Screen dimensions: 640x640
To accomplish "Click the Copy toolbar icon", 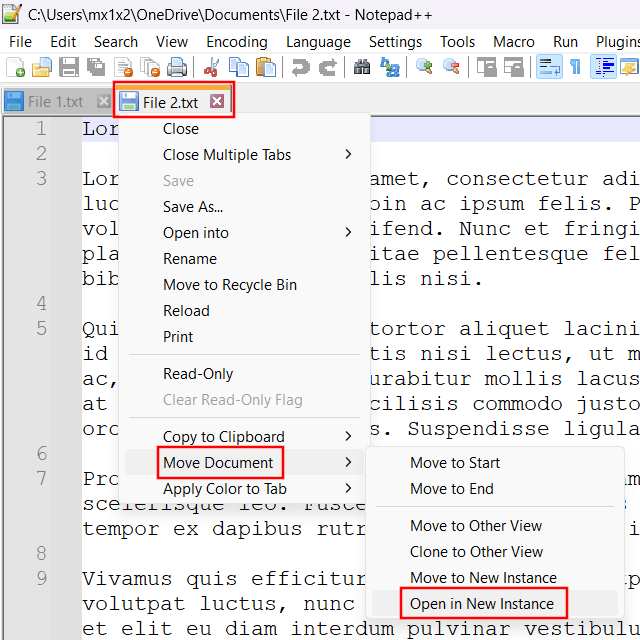I will tap(239, 67).
